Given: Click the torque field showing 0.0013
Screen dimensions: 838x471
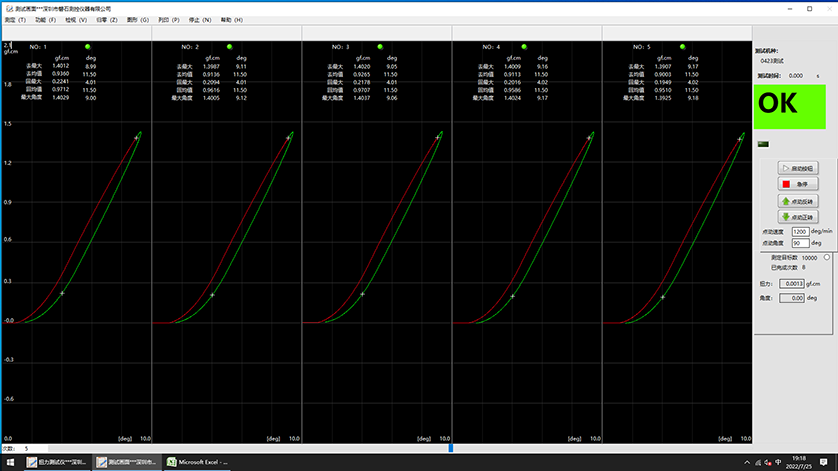Looking at the screenshot, I should (792, 284).
